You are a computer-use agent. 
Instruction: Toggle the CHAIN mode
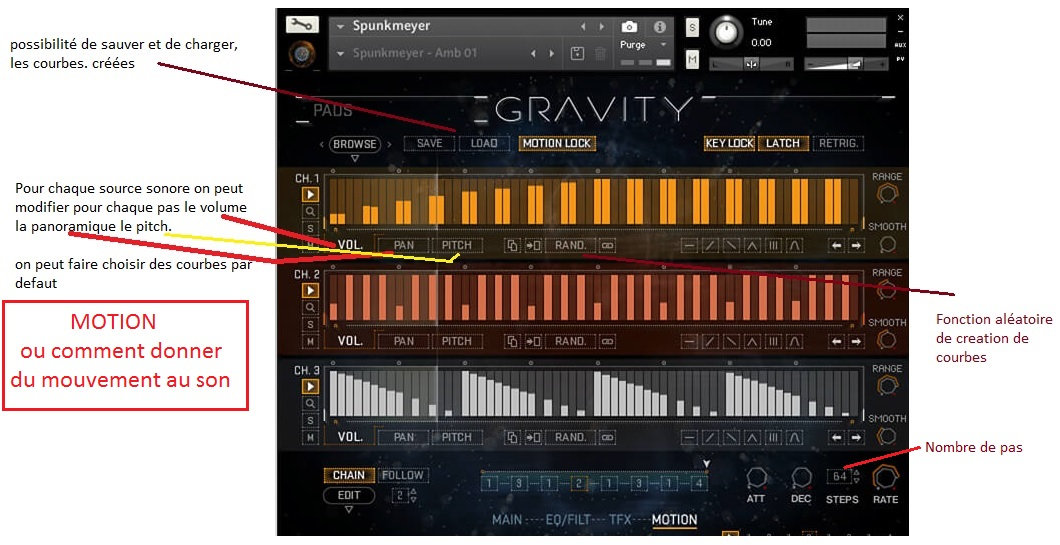(349, 475)
